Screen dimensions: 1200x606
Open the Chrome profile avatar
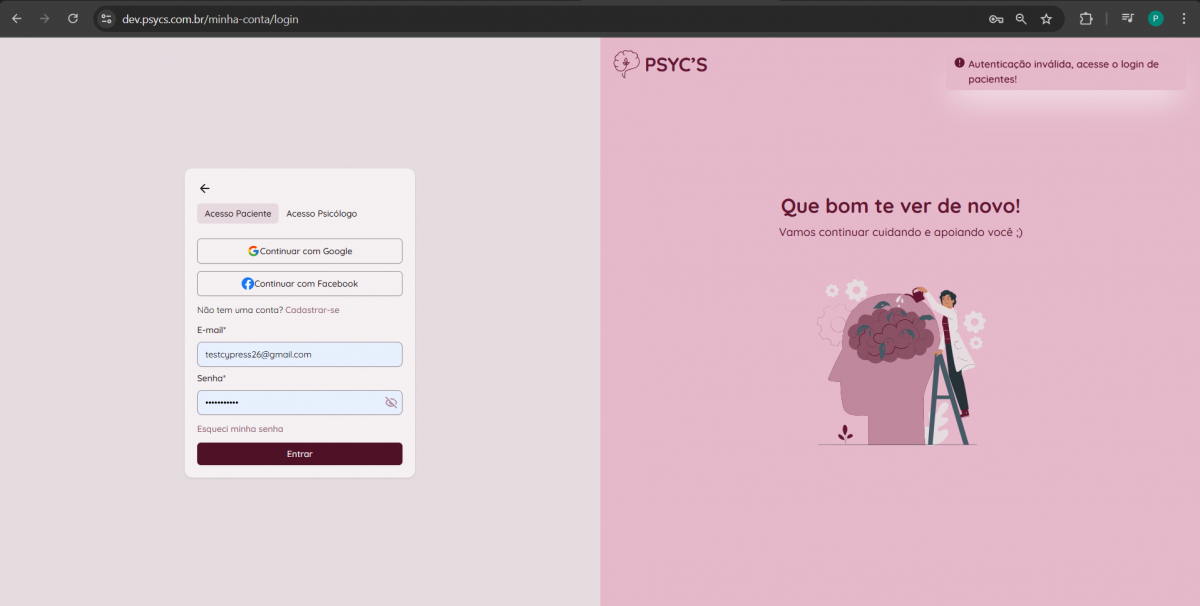(1156, 19)
